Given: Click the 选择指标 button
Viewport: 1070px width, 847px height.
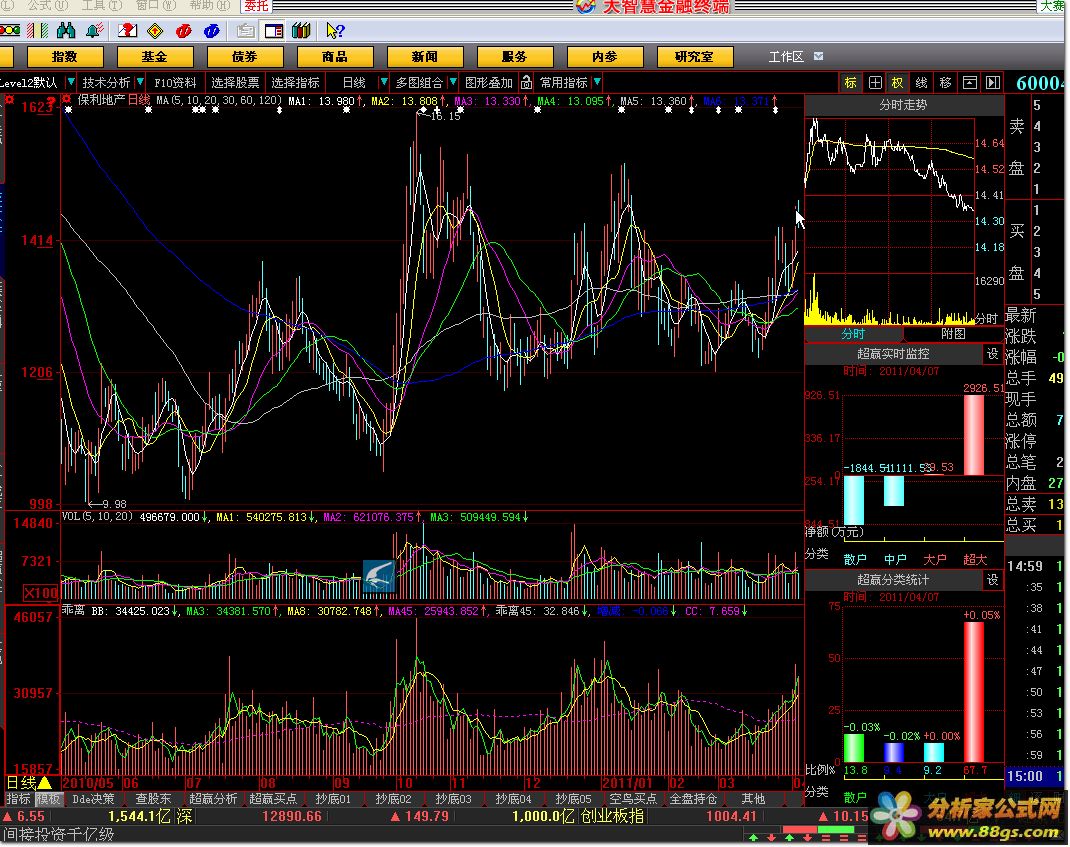Looking at the screenshot, I should point(295,83).
